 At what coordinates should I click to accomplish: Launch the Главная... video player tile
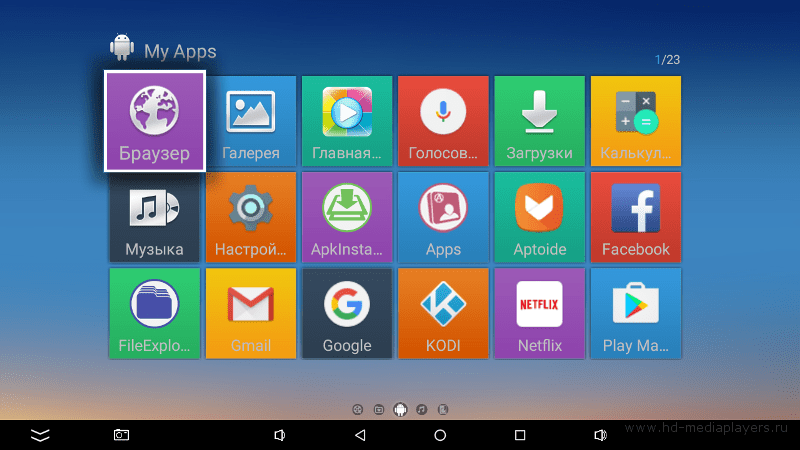pos(347,121)
